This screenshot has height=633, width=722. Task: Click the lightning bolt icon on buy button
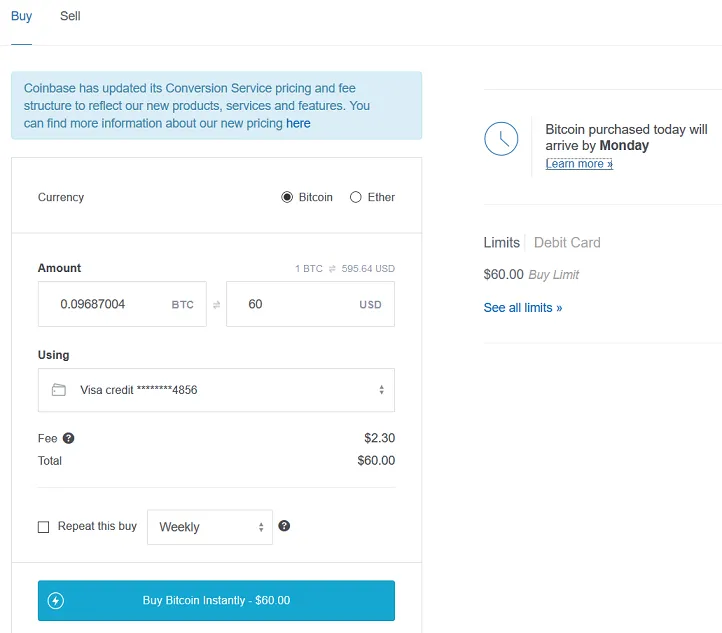(x=56, y=600)
